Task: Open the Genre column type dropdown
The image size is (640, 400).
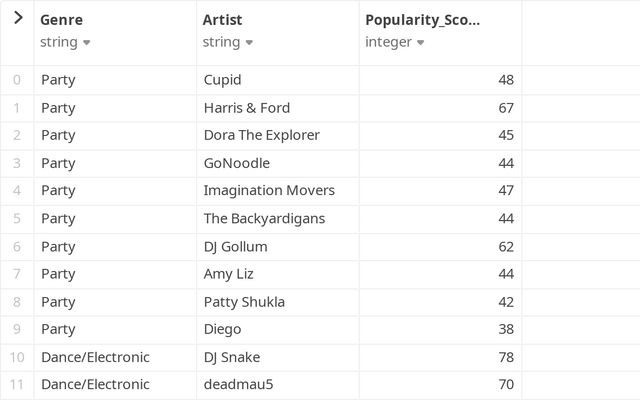Action: click(x=87, y=42)
